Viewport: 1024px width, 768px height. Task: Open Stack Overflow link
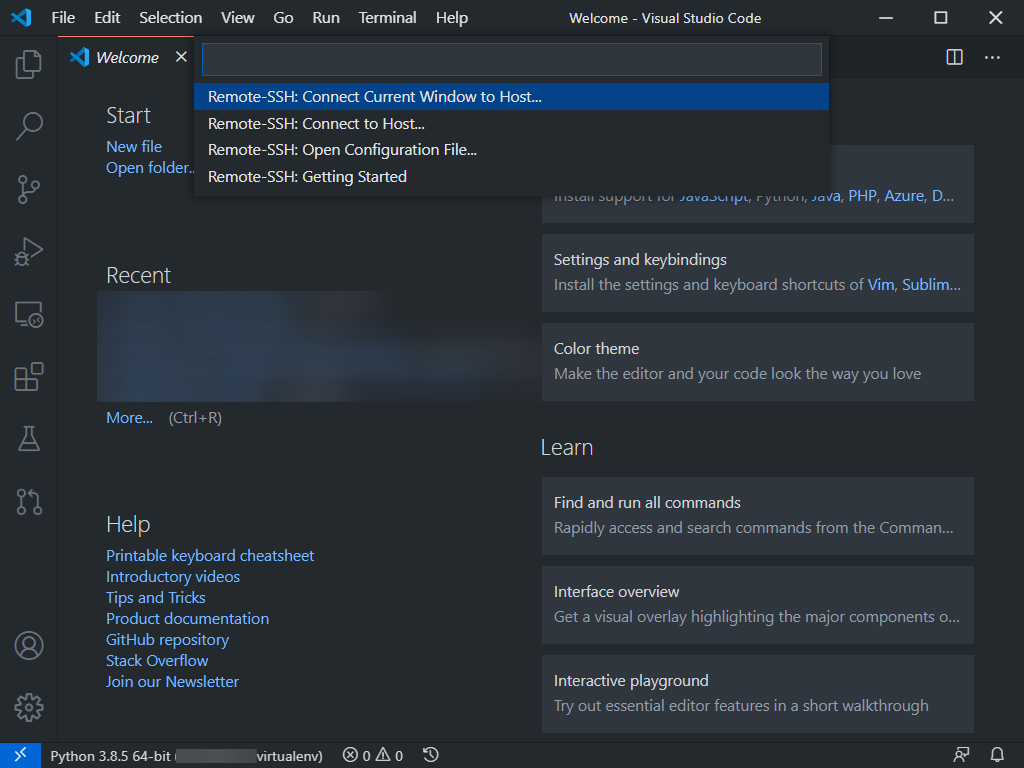point(157,660)
